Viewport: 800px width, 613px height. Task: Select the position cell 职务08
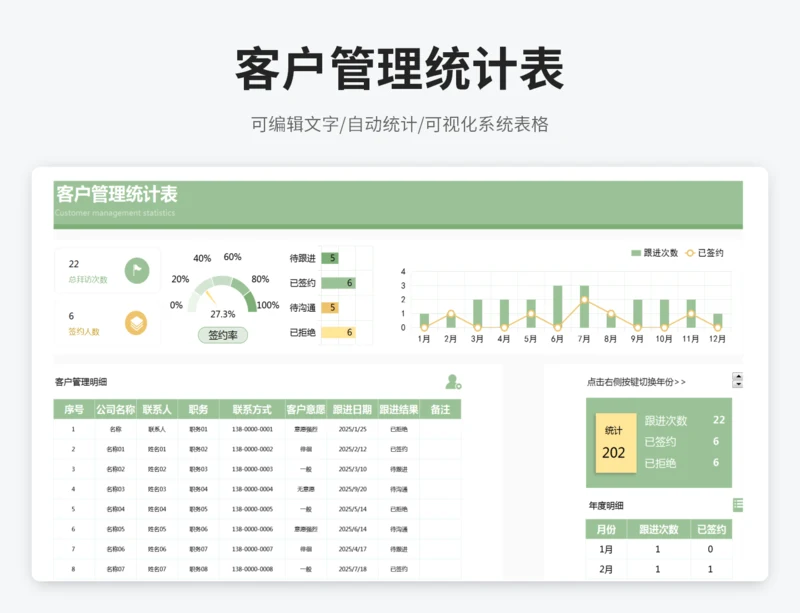pos(198,569)
